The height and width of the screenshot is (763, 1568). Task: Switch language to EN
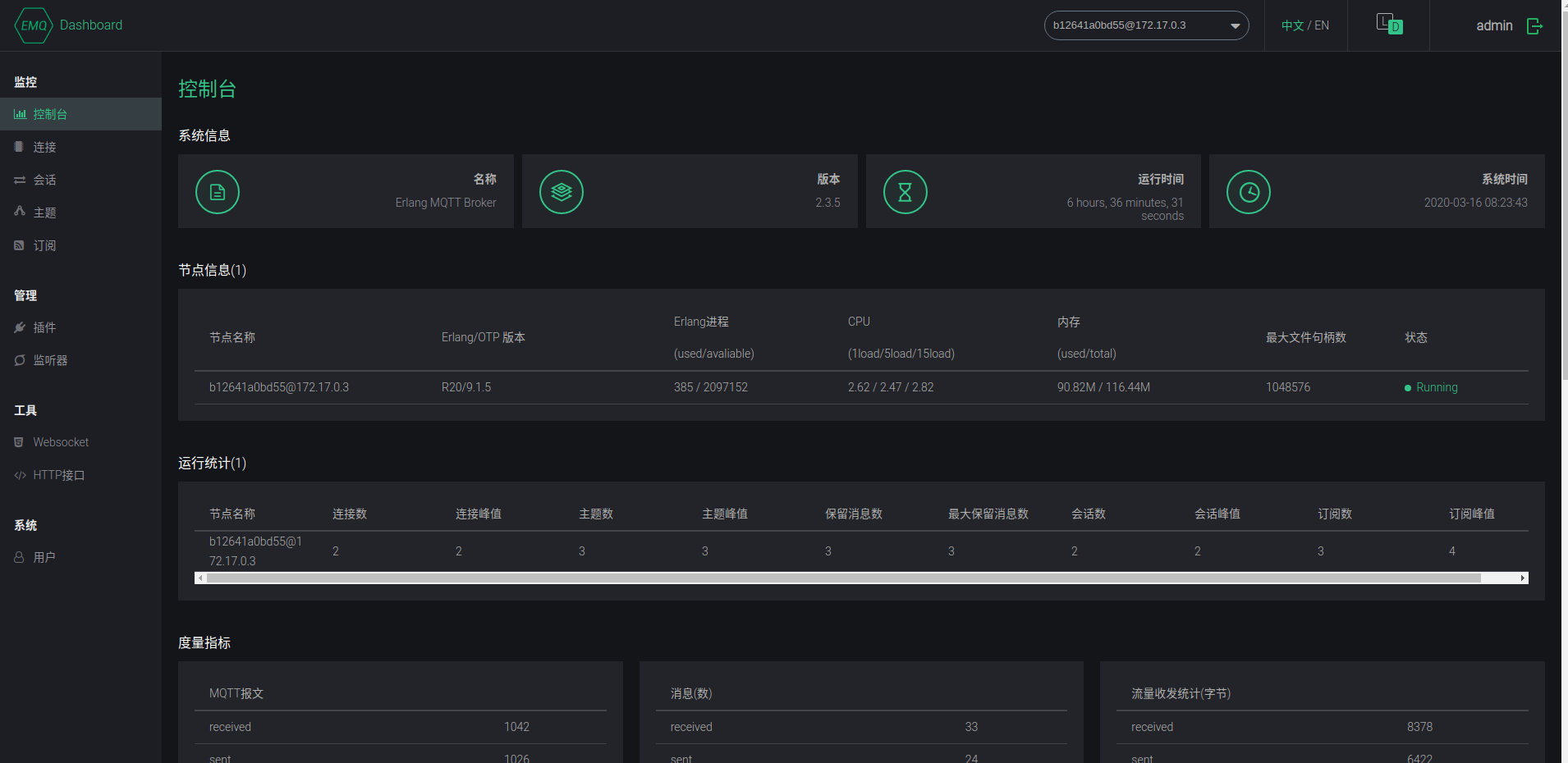1321,25
